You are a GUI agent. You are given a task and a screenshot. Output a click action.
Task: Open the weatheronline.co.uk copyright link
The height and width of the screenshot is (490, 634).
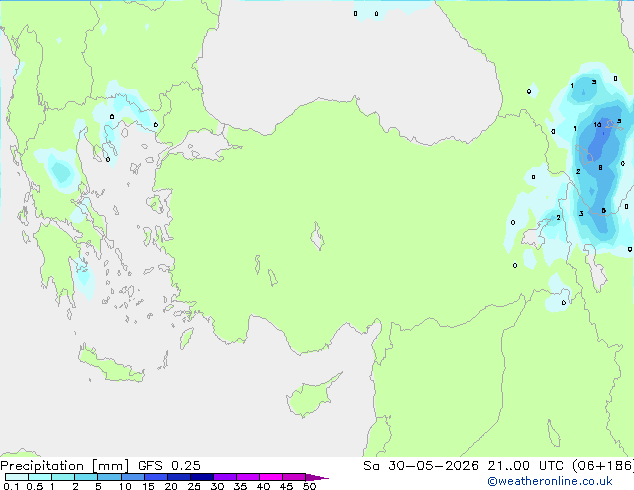point(549,481)
